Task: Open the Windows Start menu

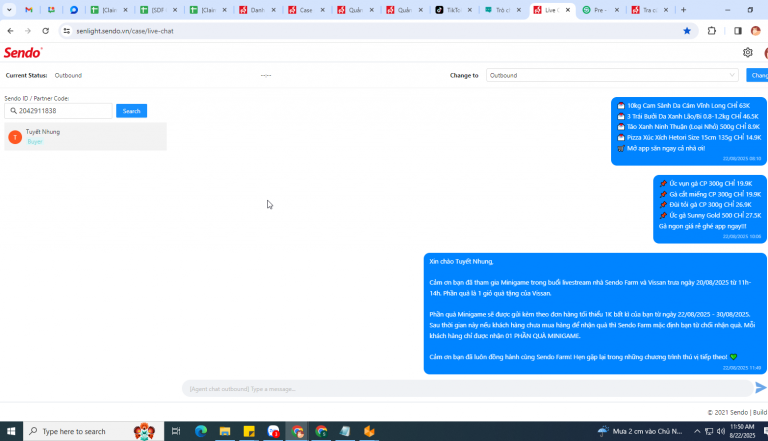Action: [11, 431]
